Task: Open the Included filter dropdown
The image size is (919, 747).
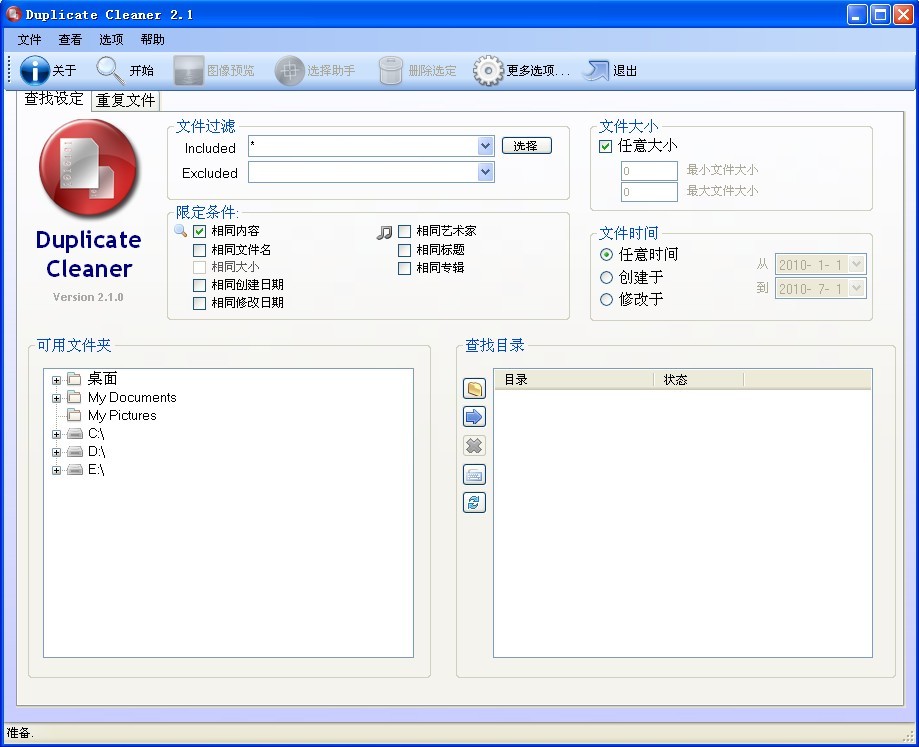Action: 485,147
